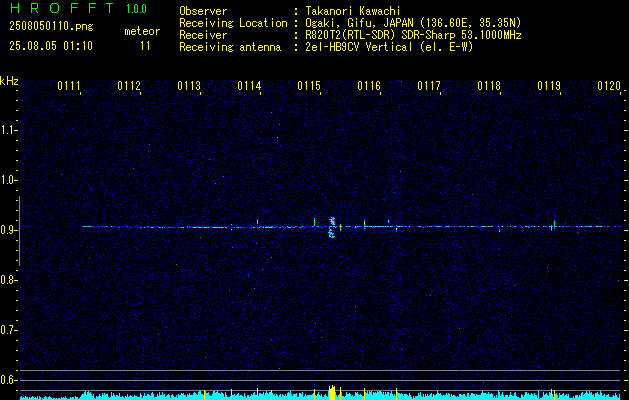Click the 0120 time marker
Screen dimensions: 629x400
(609, 86)
